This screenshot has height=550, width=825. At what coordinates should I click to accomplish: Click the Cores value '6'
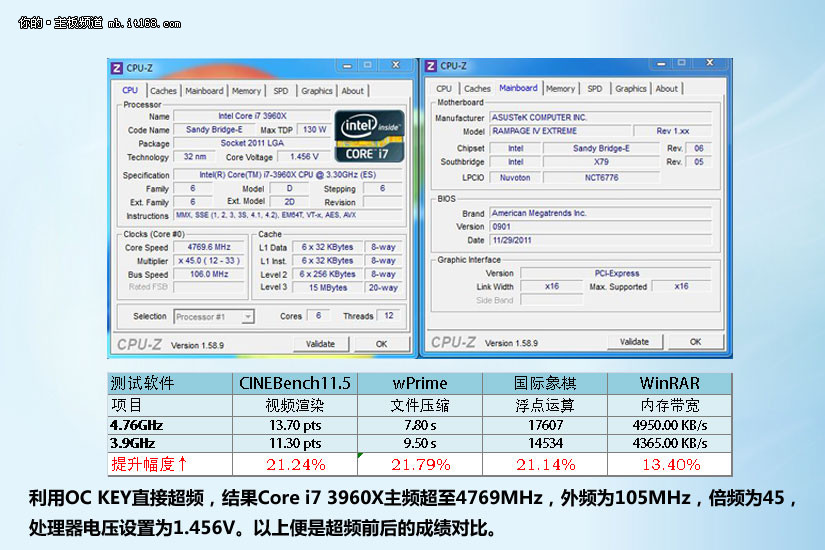coord(318,315)
